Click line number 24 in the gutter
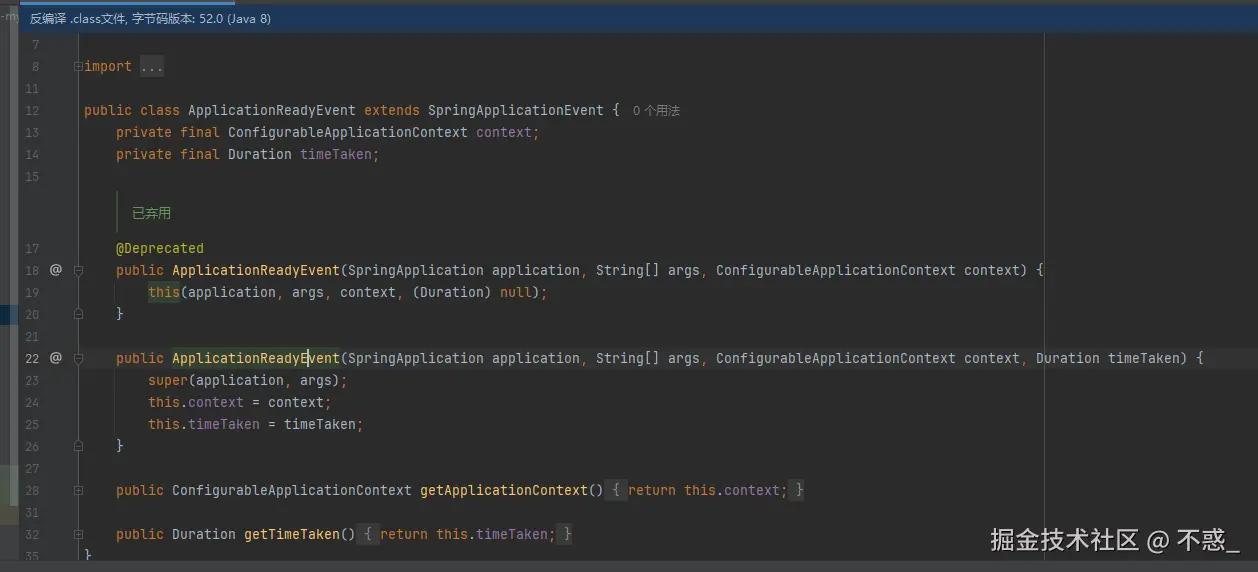Screen dimensions: 1258x572 pos(32,403)
